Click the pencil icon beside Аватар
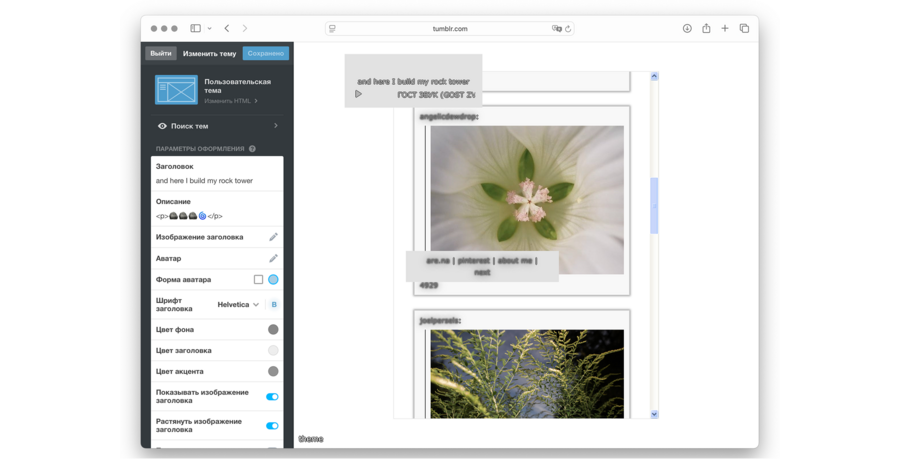Viewport: 900px width, 473px height. coord(273,258)
